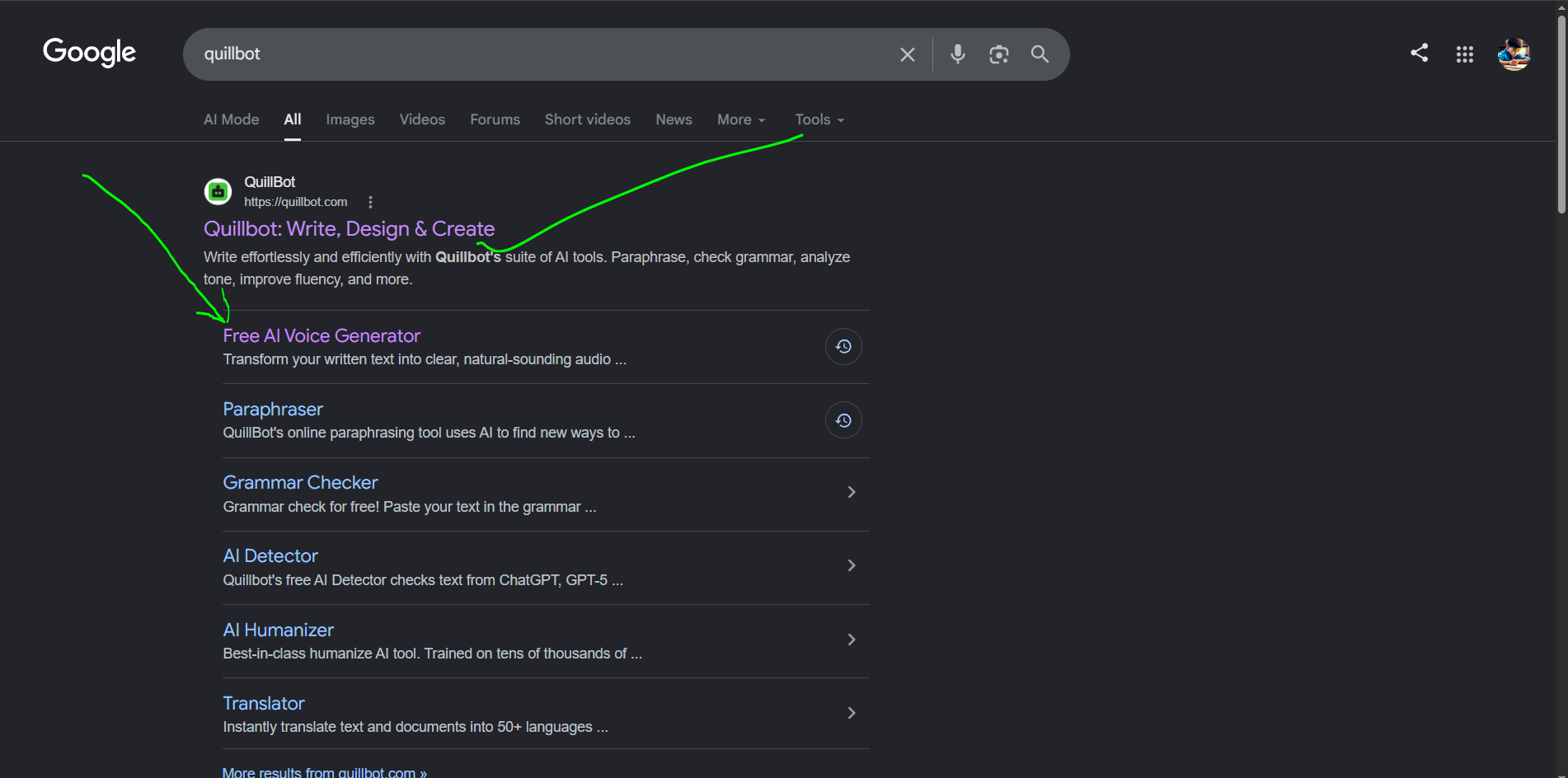Viewport: 1568px width, 778px height.
Task: Expand the More search filters dropdown
Action: pos(741,120)
